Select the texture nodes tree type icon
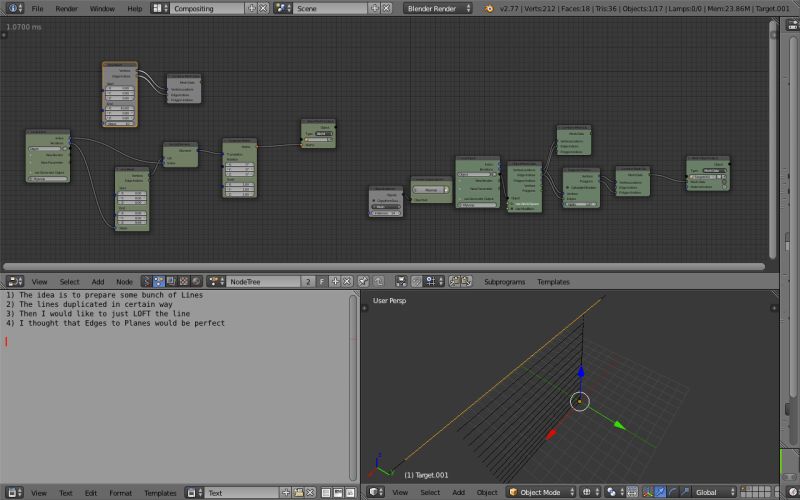The width and height of the screenshot is (800, 500). tap(184, 281)
